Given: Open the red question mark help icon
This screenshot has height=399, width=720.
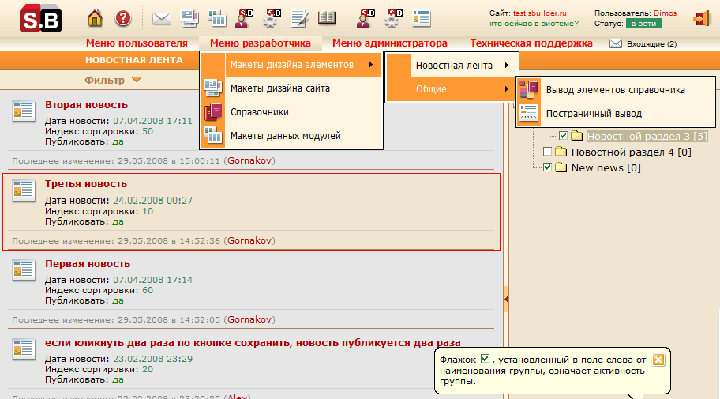Looking at the screenshot, I should pos(123,18).
